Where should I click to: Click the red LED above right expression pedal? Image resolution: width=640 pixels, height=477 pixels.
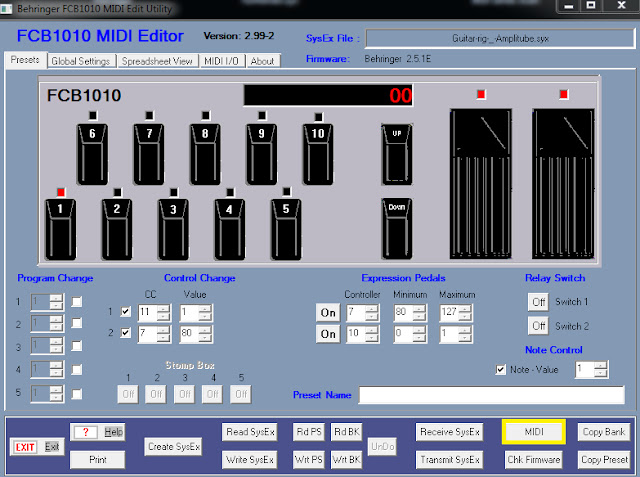tap(564, 95)
